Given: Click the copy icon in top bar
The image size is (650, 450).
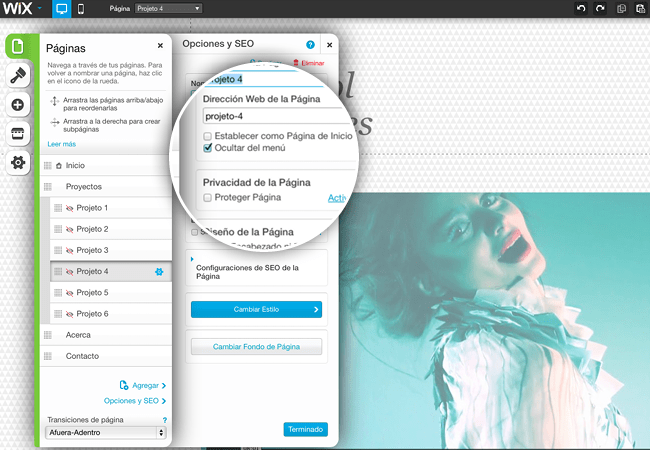Looking at the screenshot, I should [621, 9].
